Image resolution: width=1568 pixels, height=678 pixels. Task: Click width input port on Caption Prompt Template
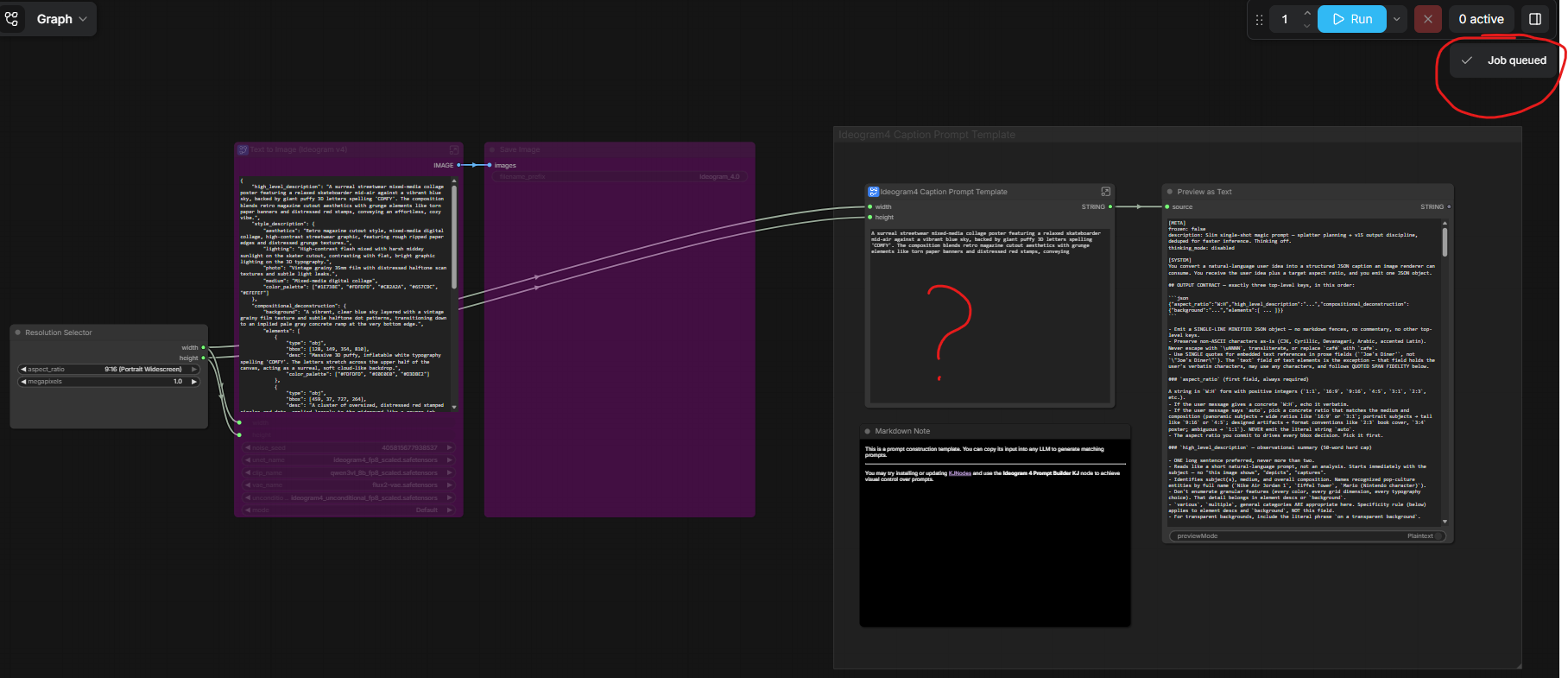pyautogui.click(x=870, y=206)
